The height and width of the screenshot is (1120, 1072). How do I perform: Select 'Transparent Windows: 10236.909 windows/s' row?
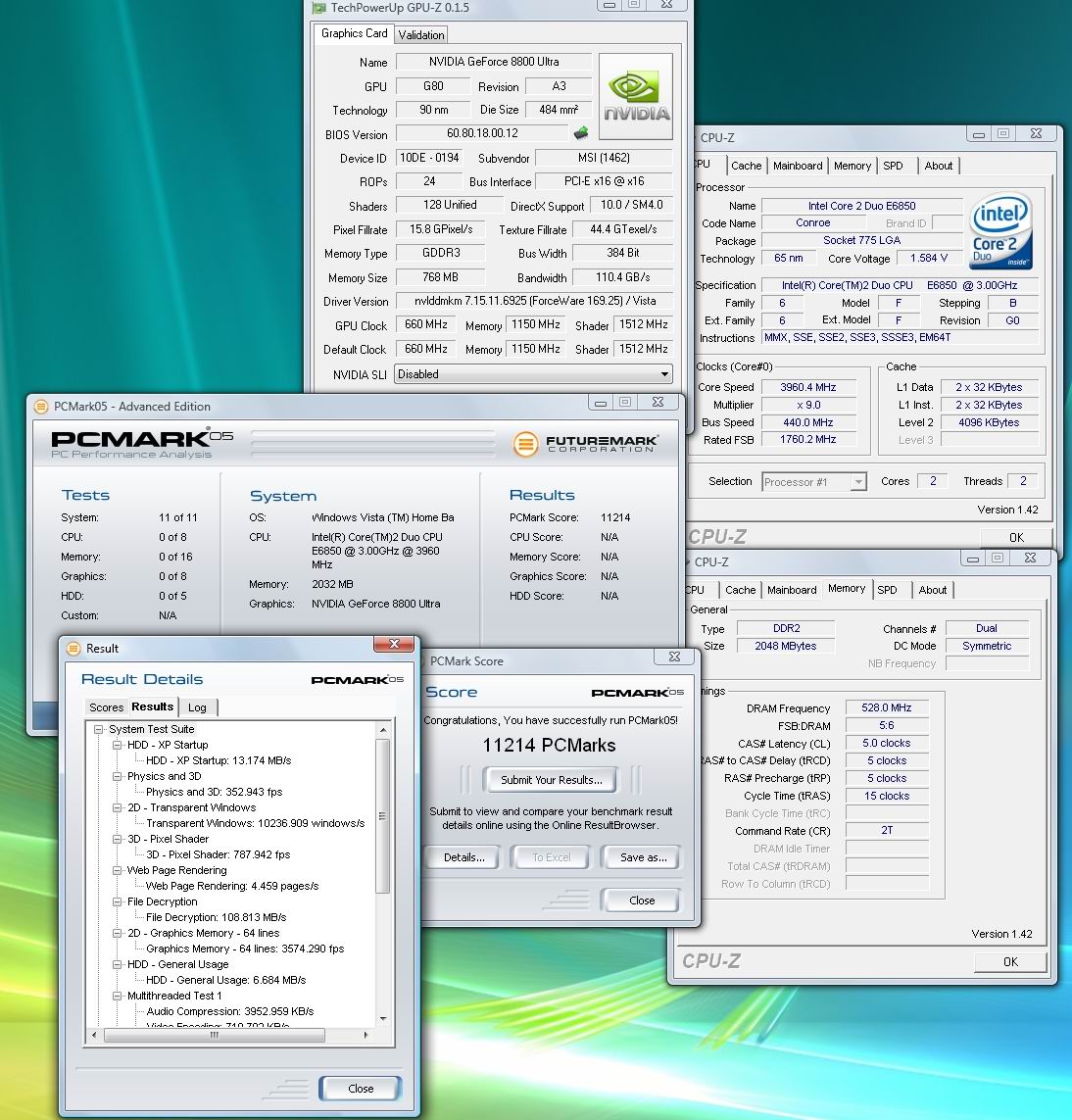(x=255, y=823)
